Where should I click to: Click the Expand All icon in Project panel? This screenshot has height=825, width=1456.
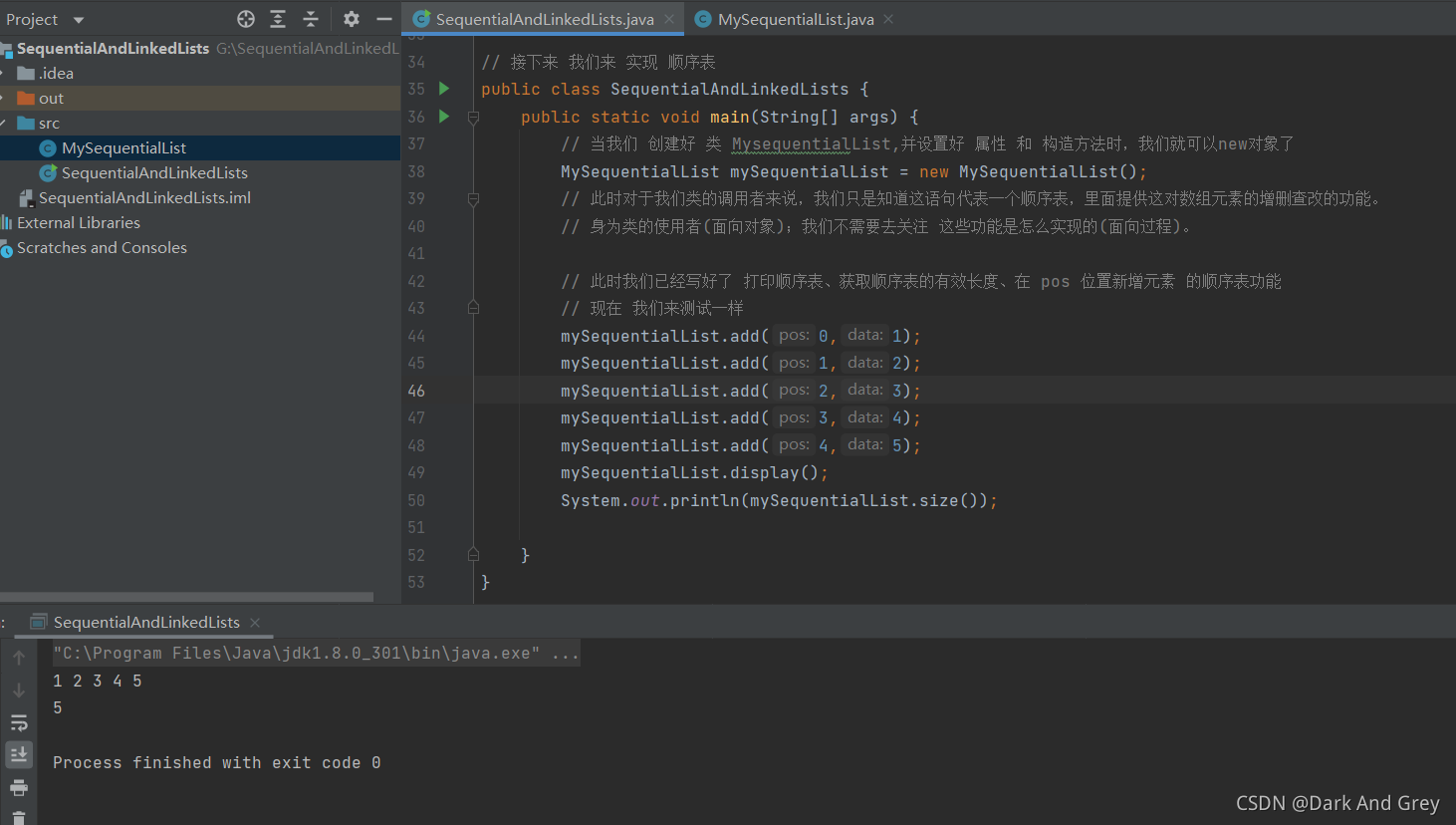[x=278, y=19]
